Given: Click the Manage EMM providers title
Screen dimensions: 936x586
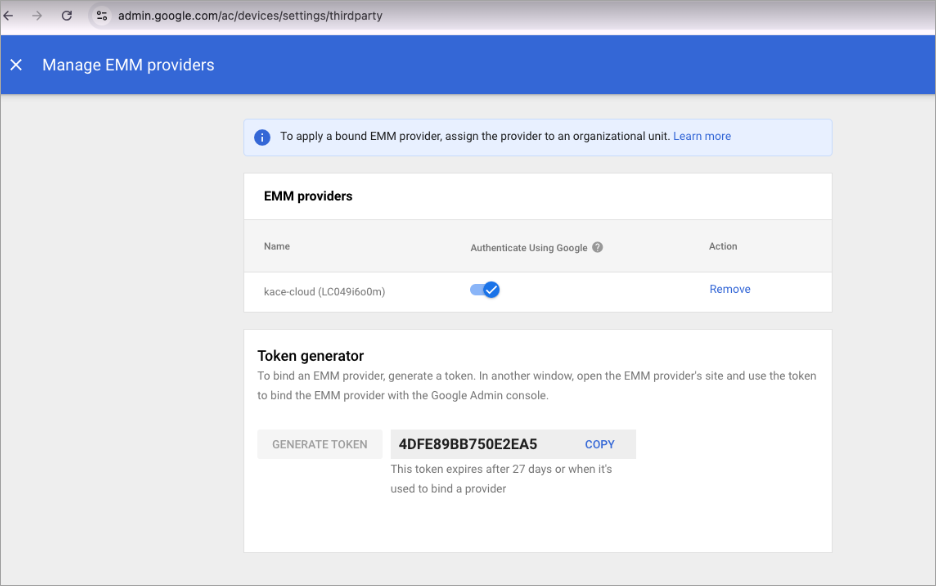Looking at the screenshot, I should tap(128, 65).
